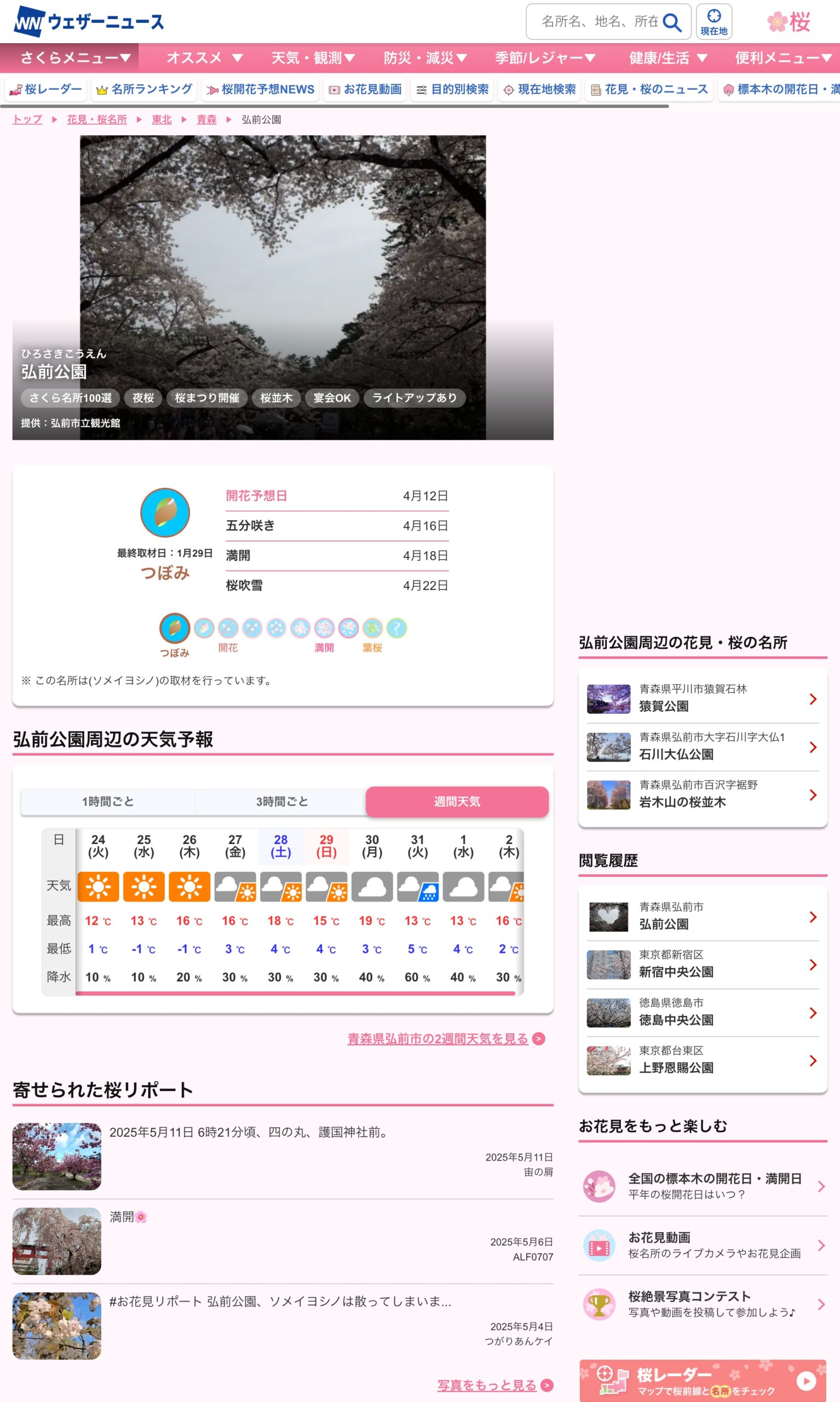This screenshot has width=840, height=1402.
Task: Open お花見動画 with video icon
Action: [365, 89]
